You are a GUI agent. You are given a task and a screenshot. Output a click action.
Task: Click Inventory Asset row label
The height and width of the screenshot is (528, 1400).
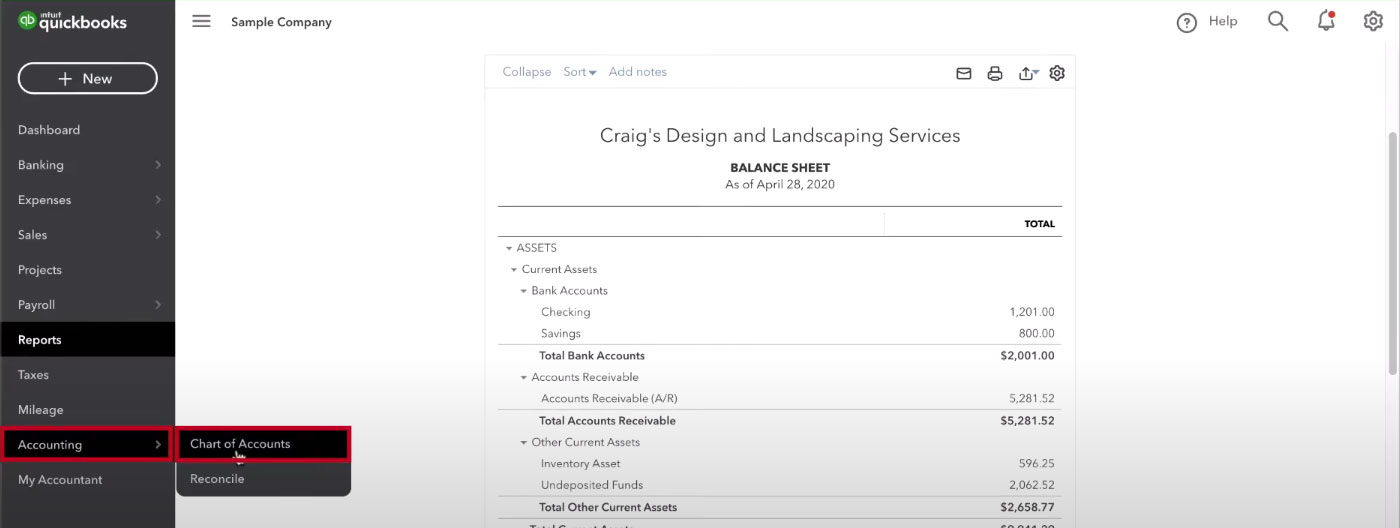pyautogui.click(x=580, y=464)
